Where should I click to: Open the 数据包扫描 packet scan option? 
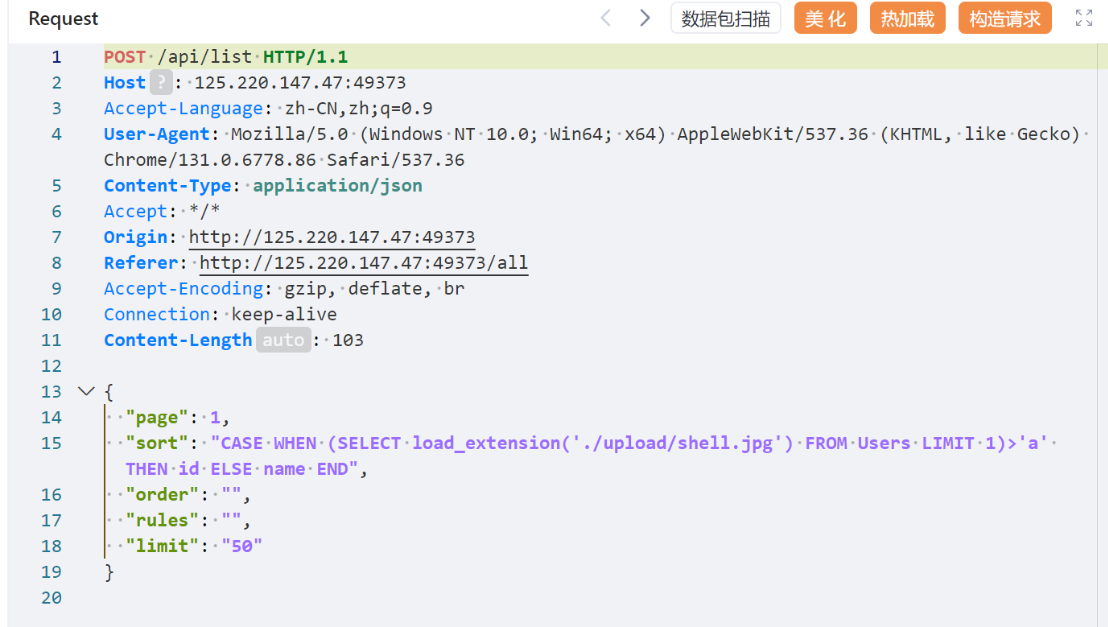726,18
